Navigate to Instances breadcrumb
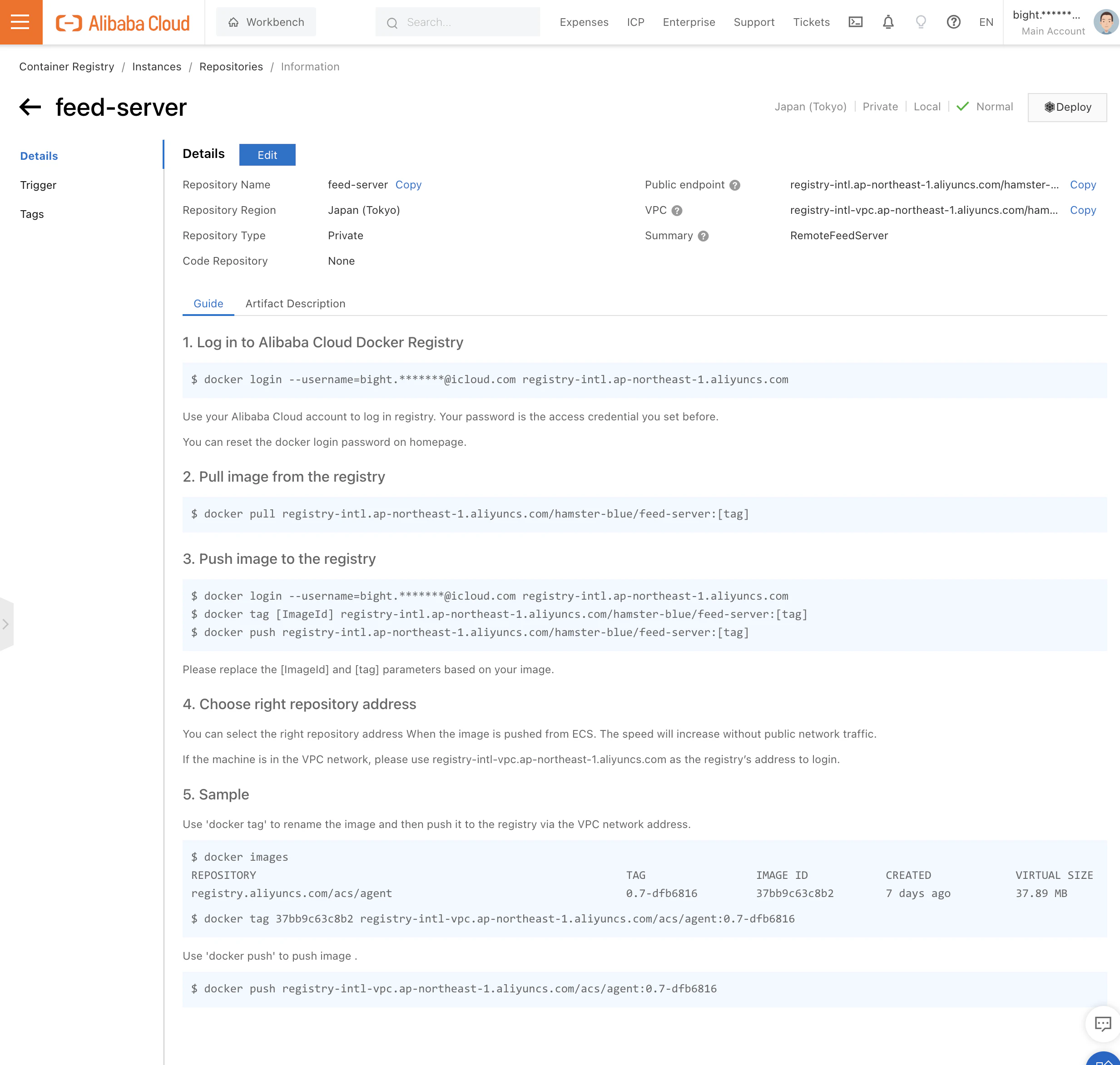Screen dimensions: 1120x1065 click(157, 66)
